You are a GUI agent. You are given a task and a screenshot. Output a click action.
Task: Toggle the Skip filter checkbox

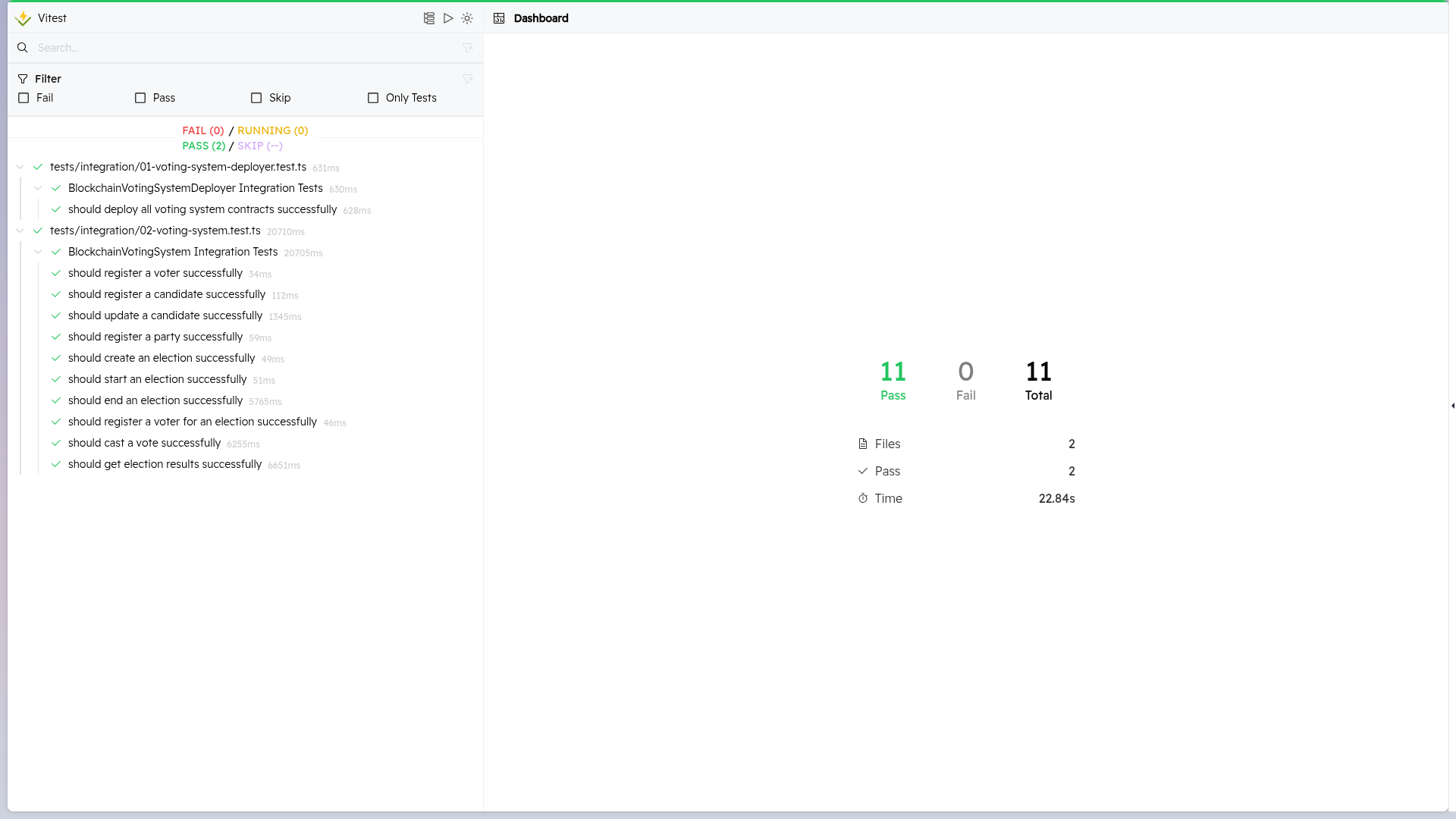[x=256, y=98]
